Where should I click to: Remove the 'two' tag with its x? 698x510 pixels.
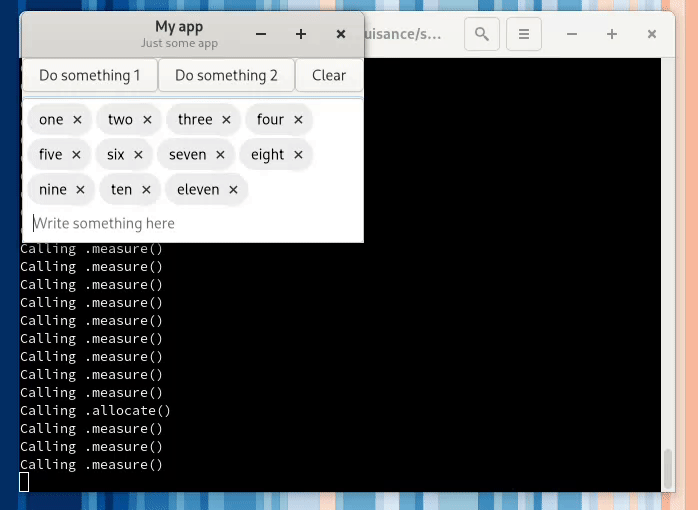(x=147, y=120)
